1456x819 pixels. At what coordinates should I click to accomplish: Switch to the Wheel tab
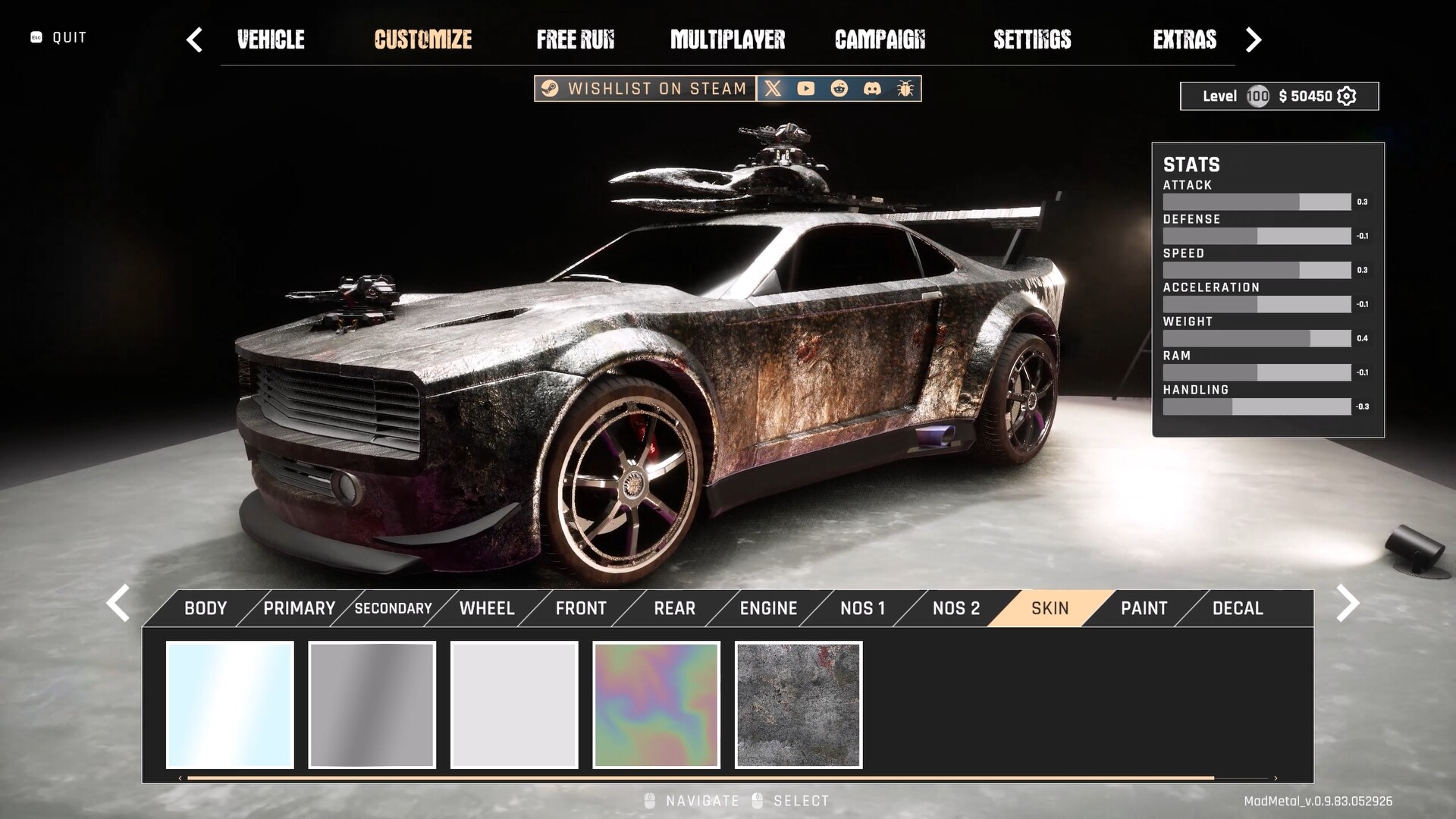tap(487, 608)
